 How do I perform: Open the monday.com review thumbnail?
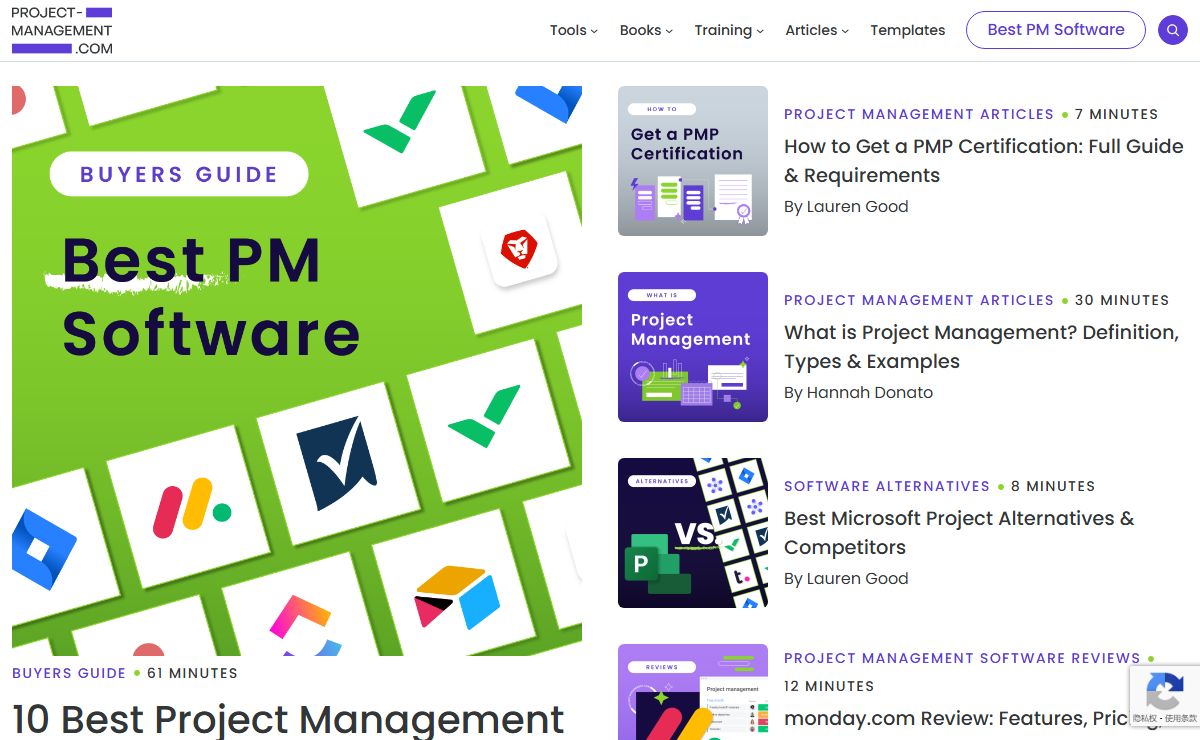coord(693,692)
